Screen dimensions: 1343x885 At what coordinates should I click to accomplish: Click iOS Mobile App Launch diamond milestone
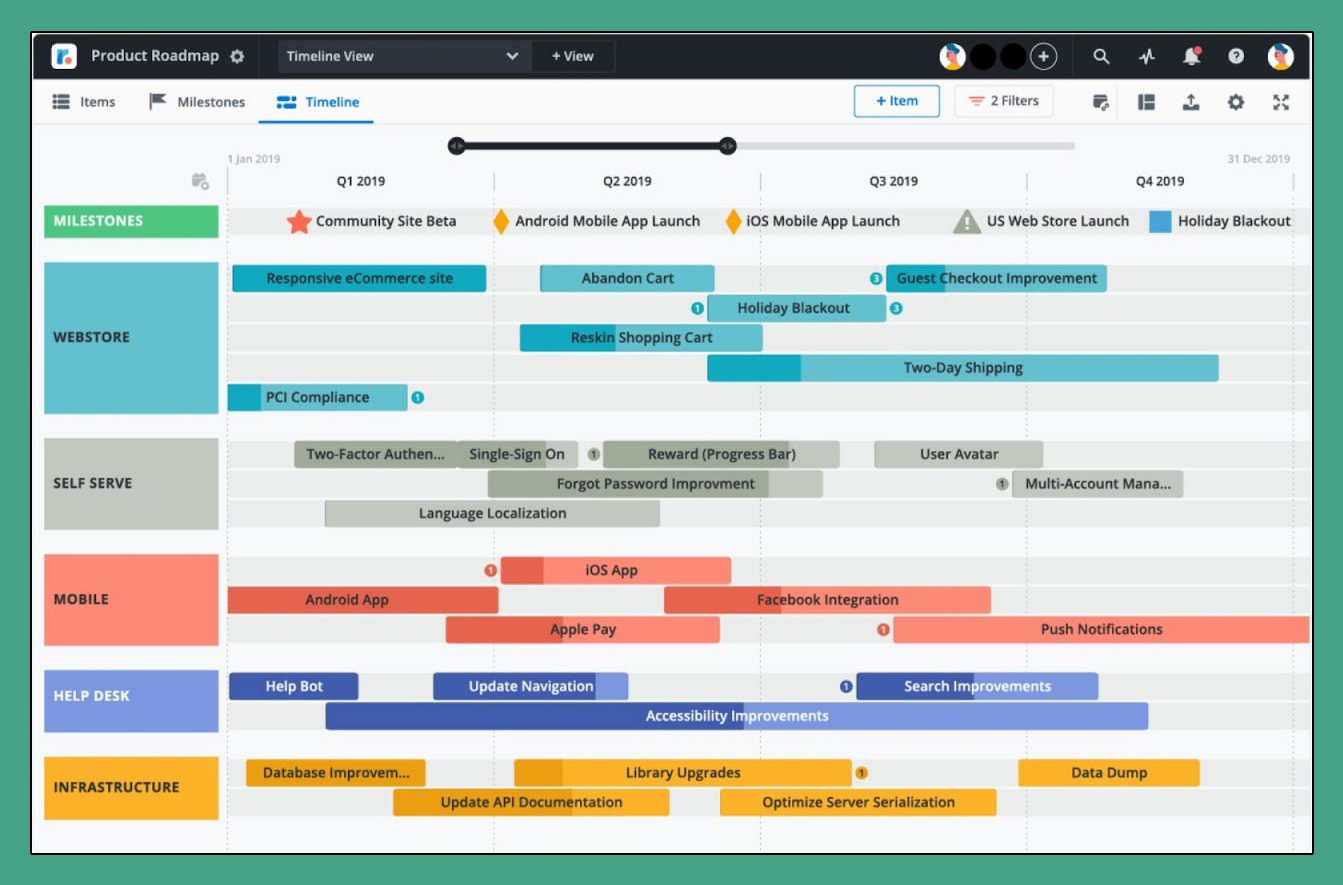(x=733, y=221)
